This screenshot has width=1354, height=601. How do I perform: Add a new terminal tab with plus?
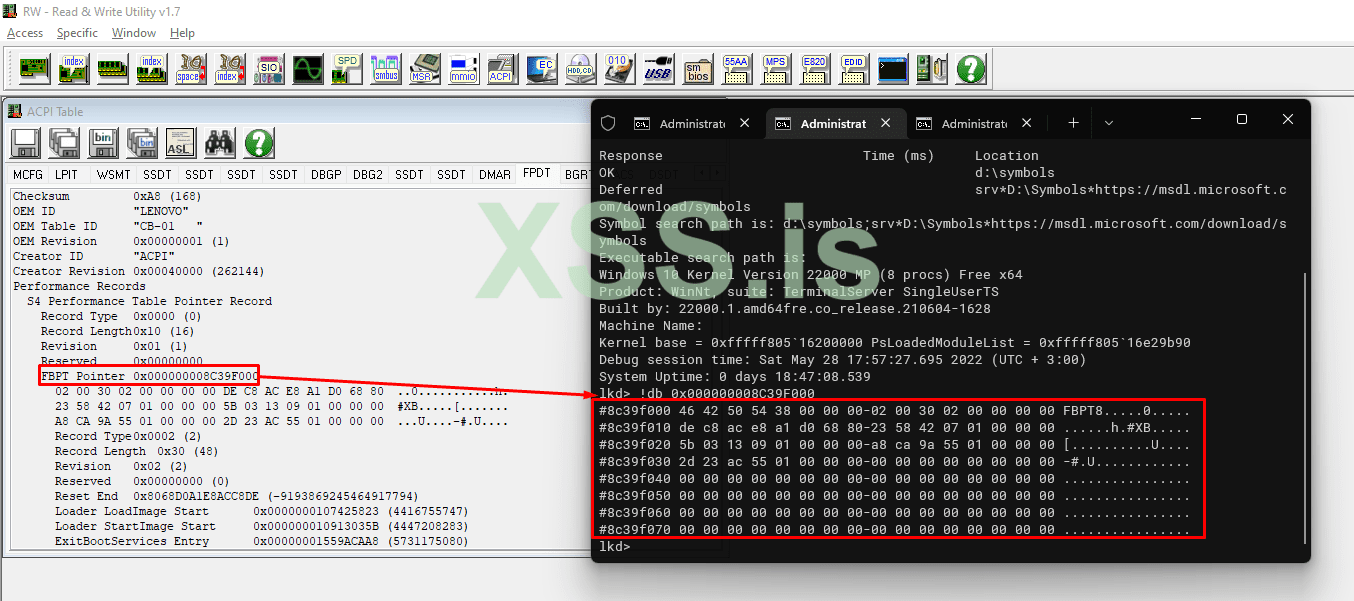pos(1073,122)
